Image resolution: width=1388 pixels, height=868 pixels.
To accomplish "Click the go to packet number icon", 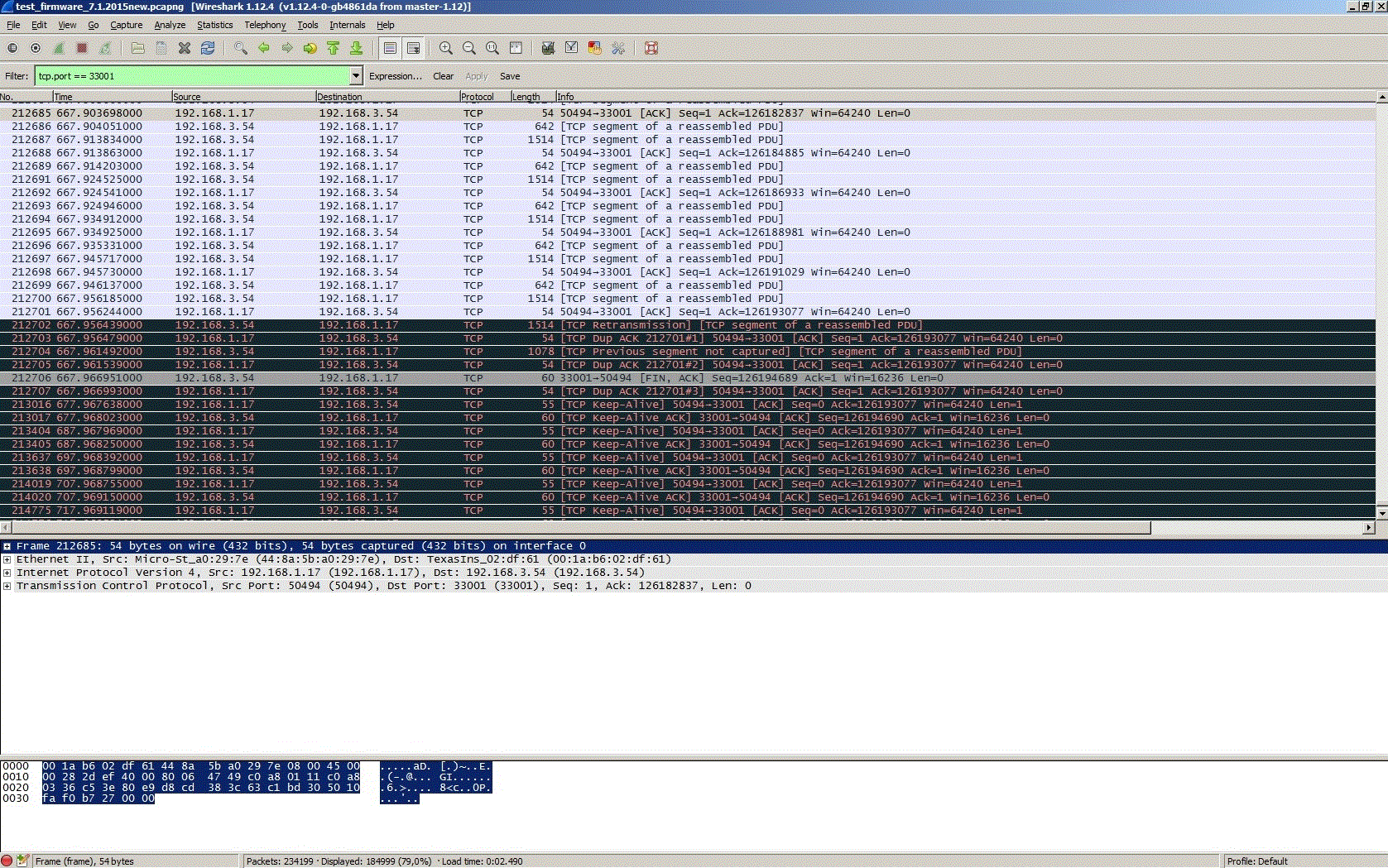I will click(x=310, y=48).
